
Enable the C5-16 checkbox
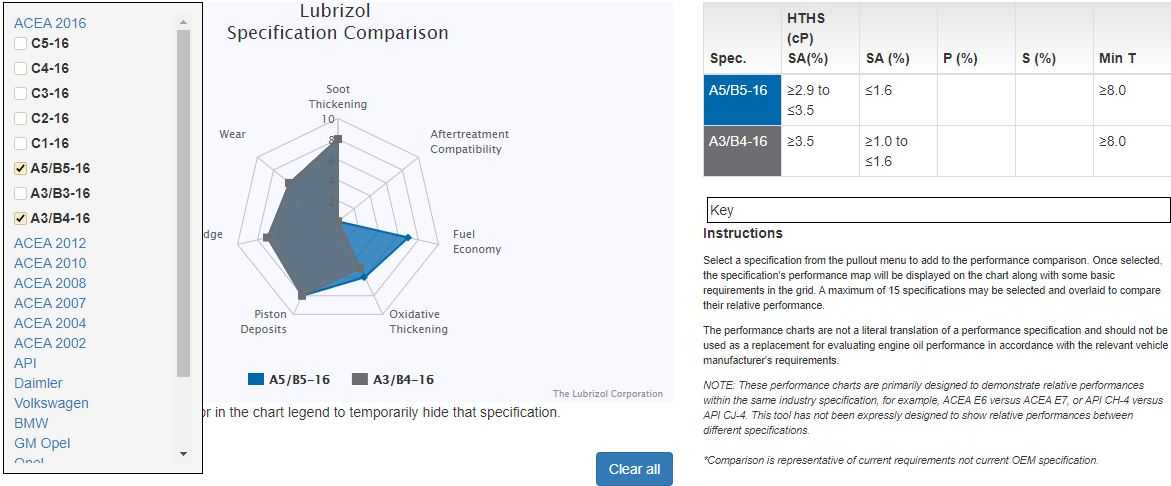coord(21,44)
